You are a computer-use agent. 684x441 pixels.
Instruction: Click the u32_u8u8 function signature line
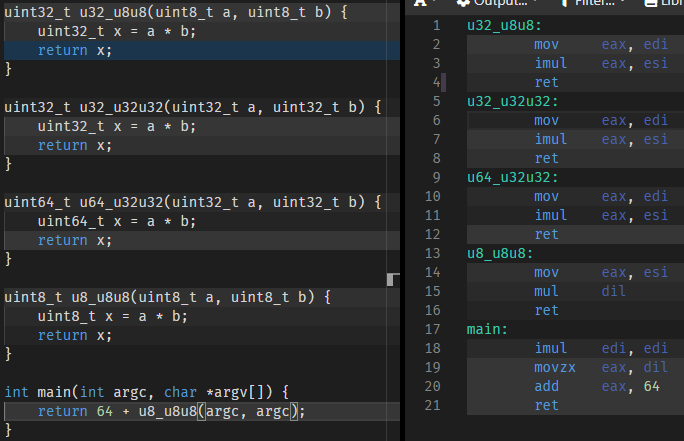point(176,12)
